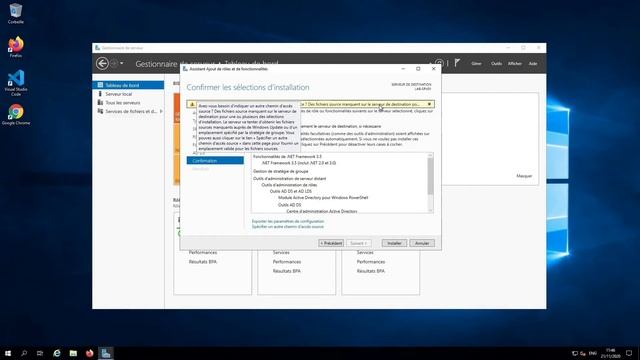Open File Explorer from the taskbar
This screenshot has height=360, width=640.
tap(73, 353)
